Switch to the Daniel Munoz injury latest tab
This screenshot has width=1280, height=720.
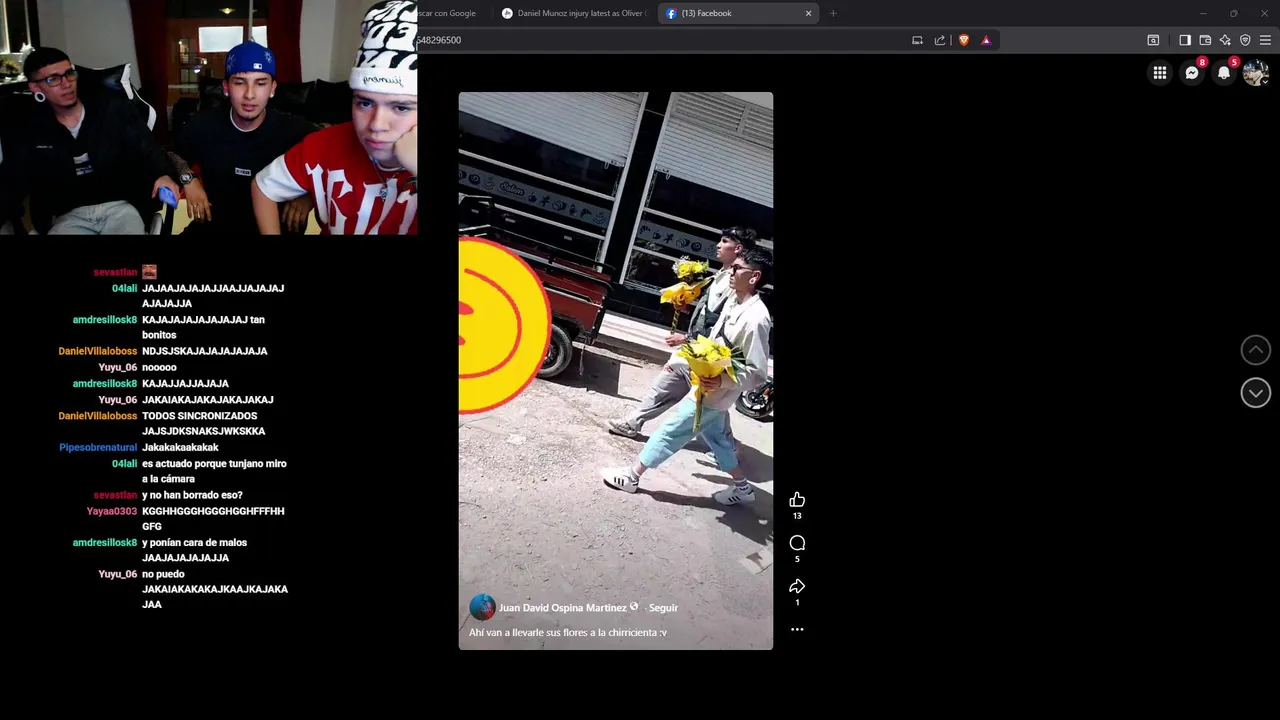[x=574, y=13]
